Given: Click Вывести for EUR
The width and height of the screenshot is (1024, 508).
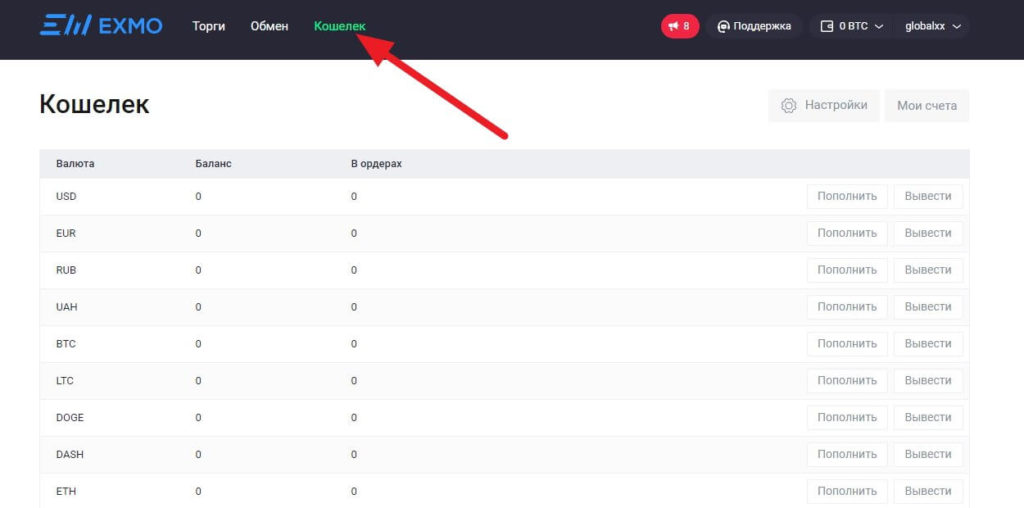Looking at the screenshot, I should 927,233.
